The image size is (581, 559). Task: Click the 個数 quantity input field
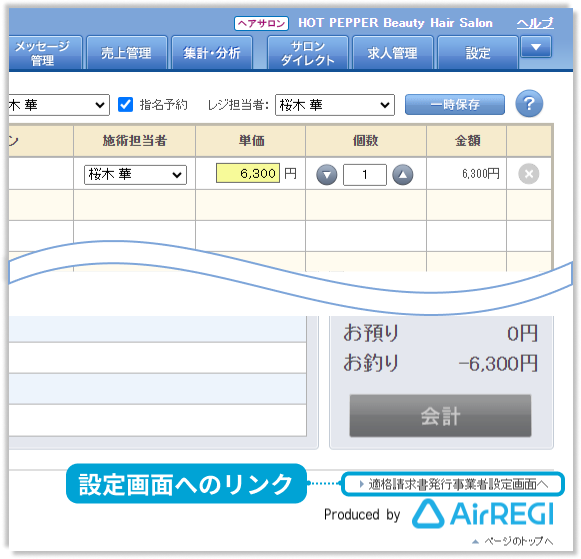click(365, 174)
